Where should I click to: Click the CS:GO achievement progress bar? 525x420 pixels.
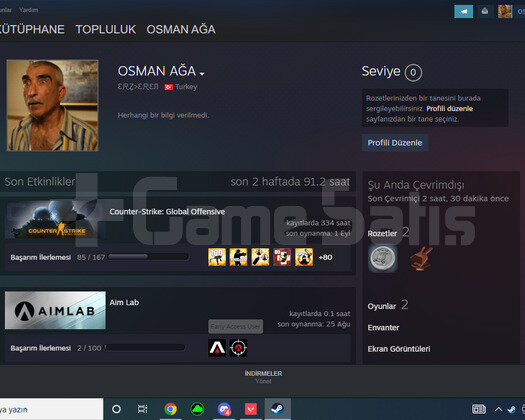tap(148, 257)
